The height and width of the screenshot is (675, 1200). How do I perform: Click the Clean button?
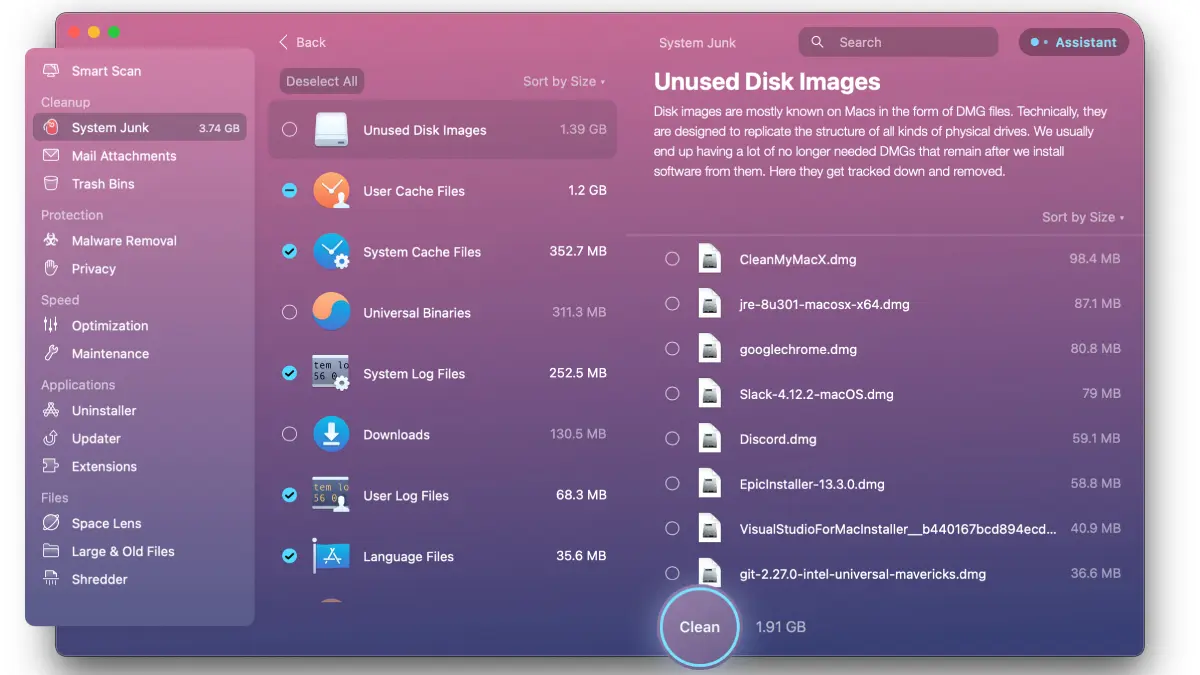[699, 627]
